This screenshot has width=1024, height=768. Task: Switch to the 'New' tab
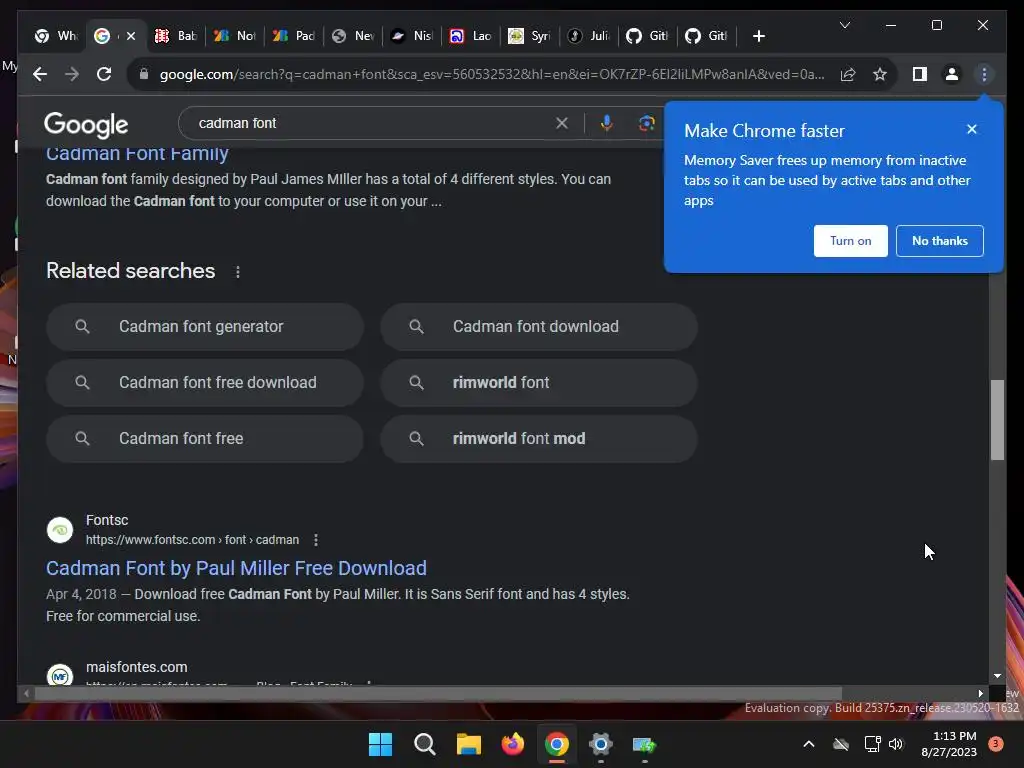[x=353, y=36]
